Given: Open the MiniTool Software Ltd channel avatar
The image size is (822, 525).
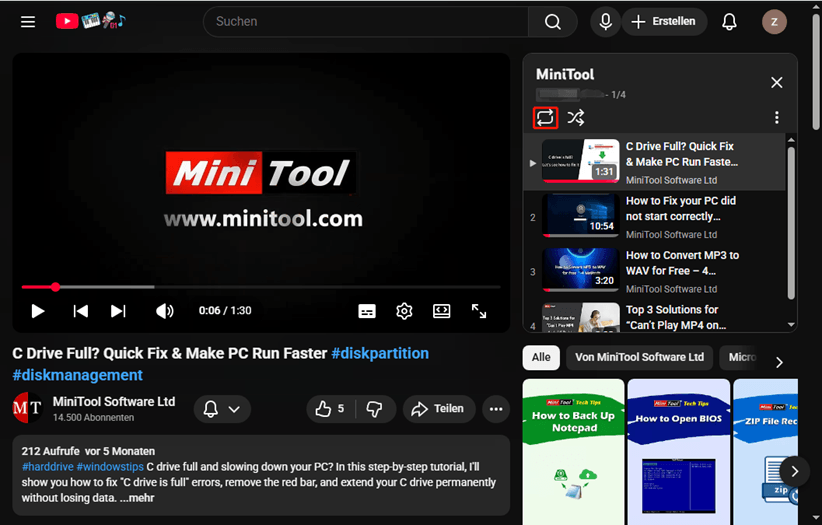Looking at the screenshot, I should pyautogui.click(x=28, y=408).
